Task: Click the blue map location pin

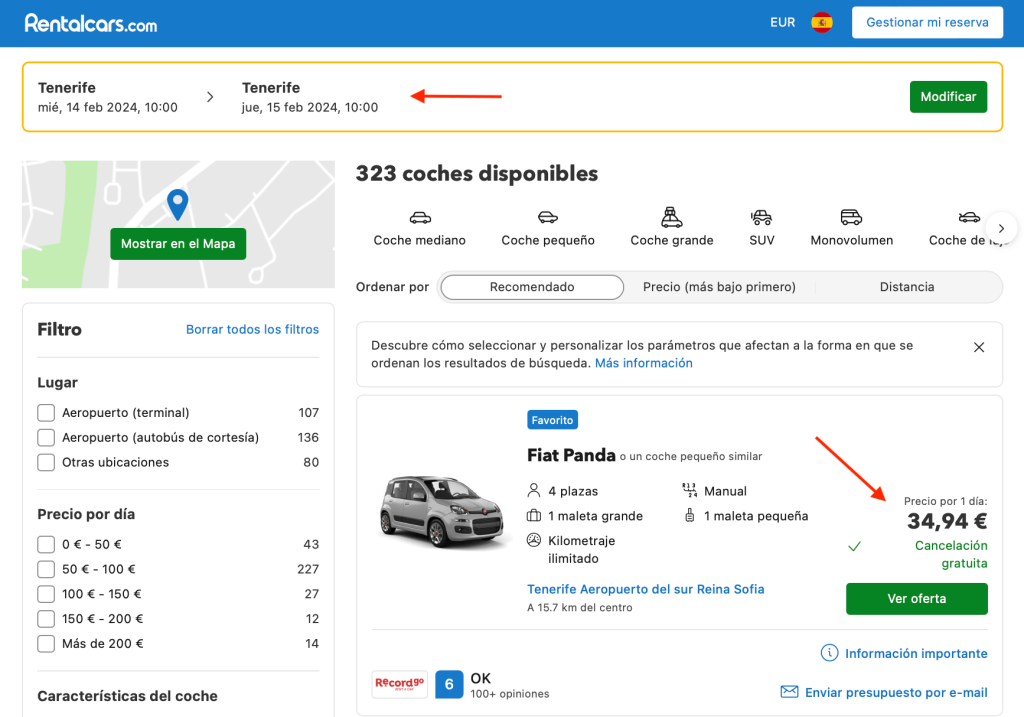Action: click(x=178, y=204)
